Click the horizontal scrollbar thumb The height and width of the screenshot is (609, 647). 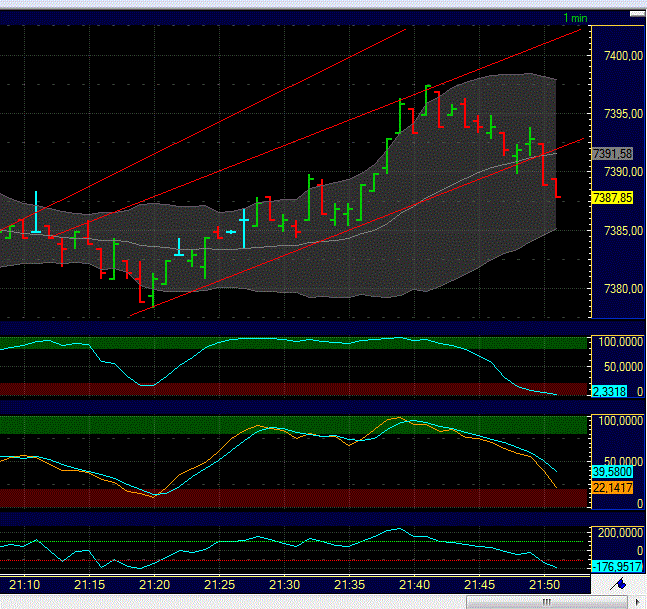(547, 602)
